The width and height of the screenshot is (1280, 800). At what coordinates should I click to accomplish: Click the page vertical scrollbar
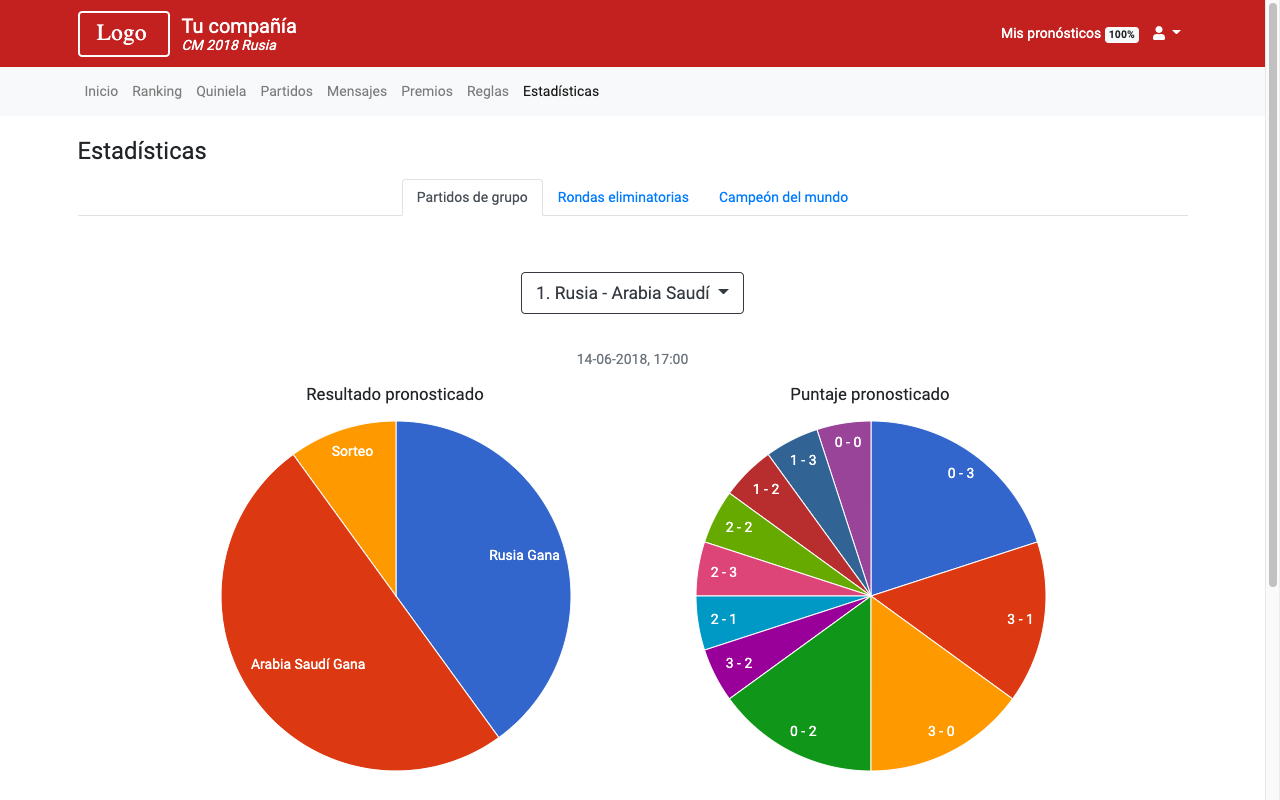point(1273,295)
